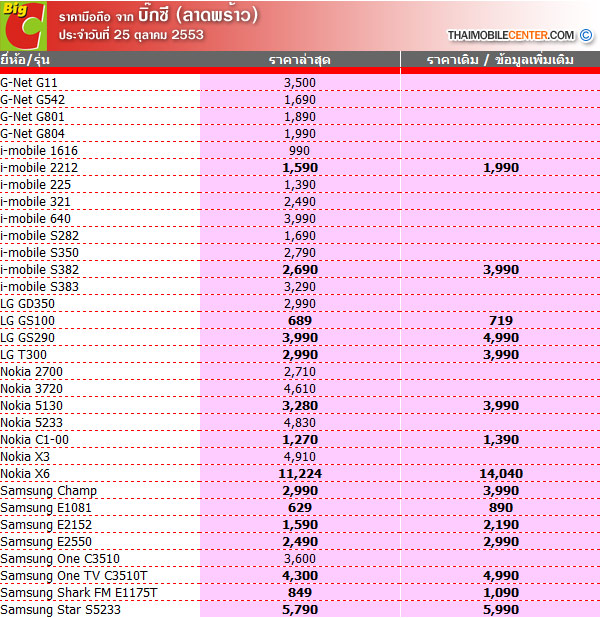Viewport: 600px width, 618px height.
Task: Click the ยี่ห้อ/รุ่น column header
Action: pyautogui.click(x=25, y=60)
